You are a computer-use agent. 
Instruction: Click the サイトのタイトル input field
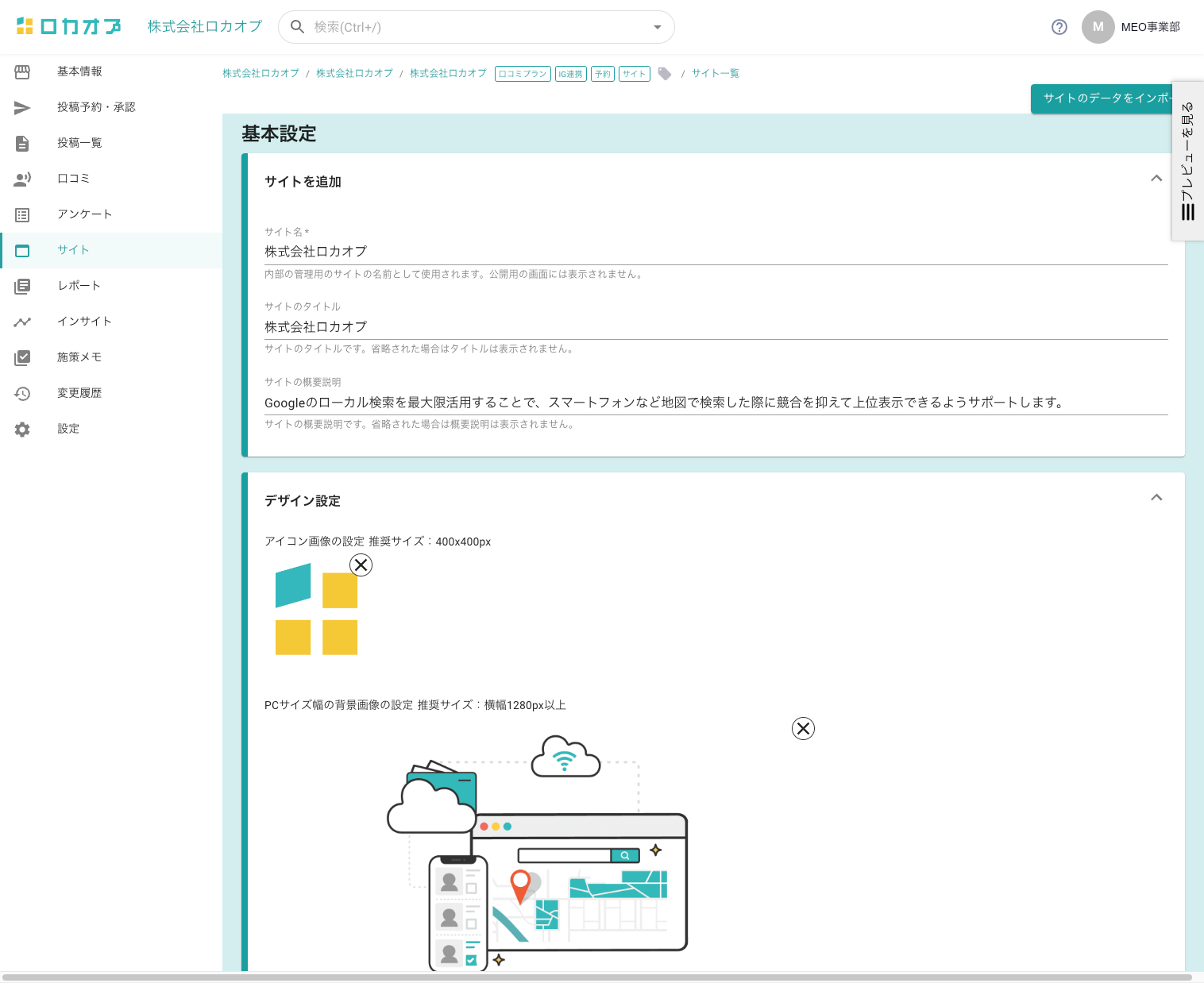(715, 327)
